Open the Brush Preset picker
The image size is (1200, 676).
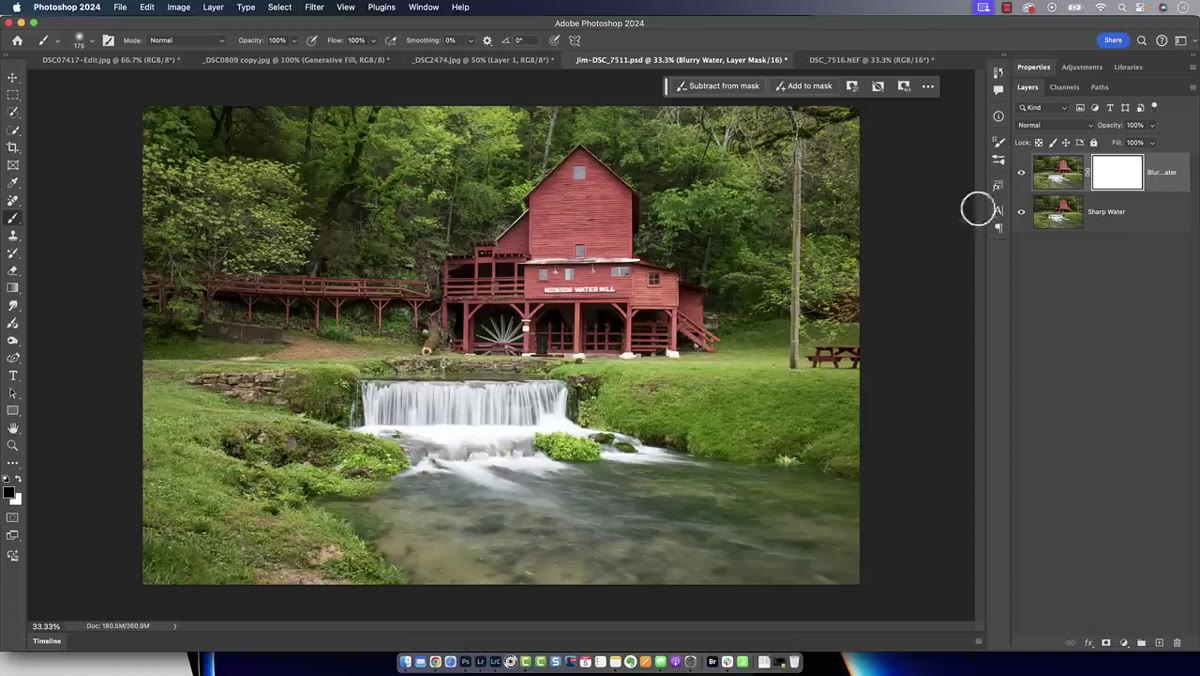pyautogui.click(x=83, y=41)
